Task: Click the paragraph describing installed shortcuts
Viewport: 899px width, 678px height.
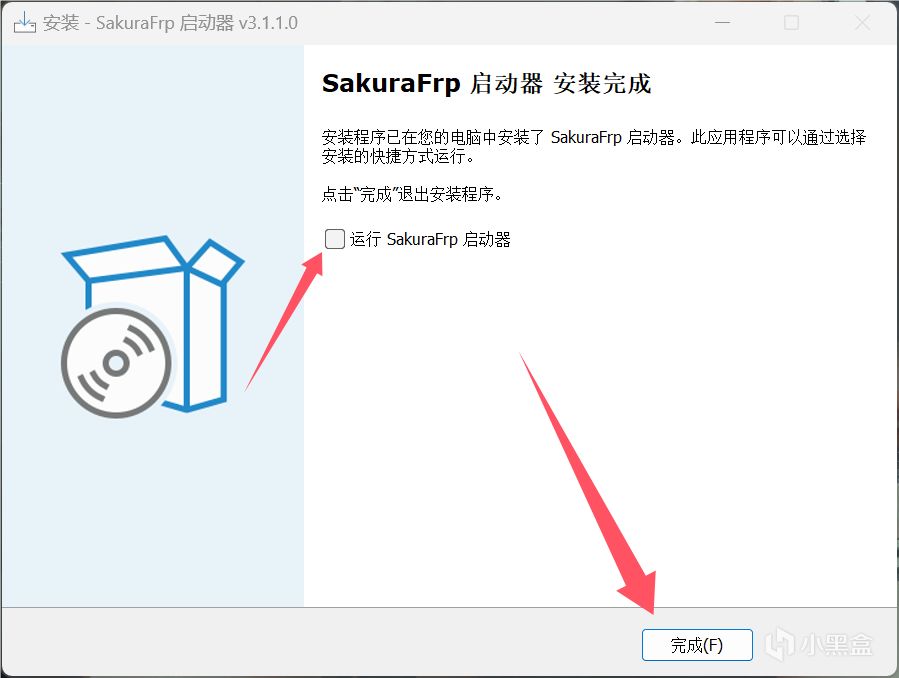Action: pyautogui.click(x=593, y=146)
